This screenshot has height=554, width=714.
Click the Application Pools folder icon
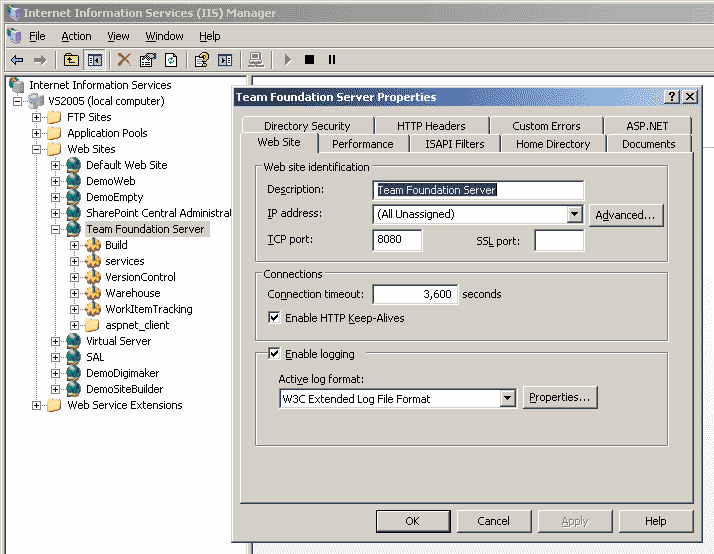click(54, 133)
